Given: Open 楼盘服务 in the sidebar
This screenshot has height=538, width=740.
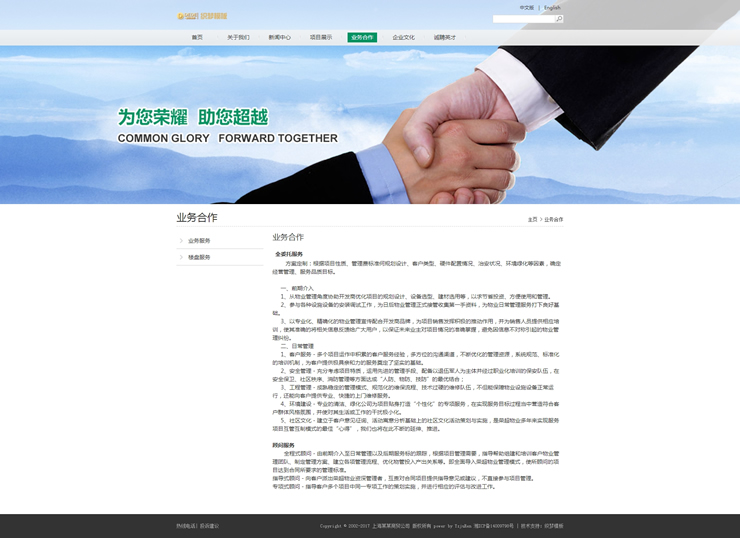Looking at the screenshot, I should [199, 257].
